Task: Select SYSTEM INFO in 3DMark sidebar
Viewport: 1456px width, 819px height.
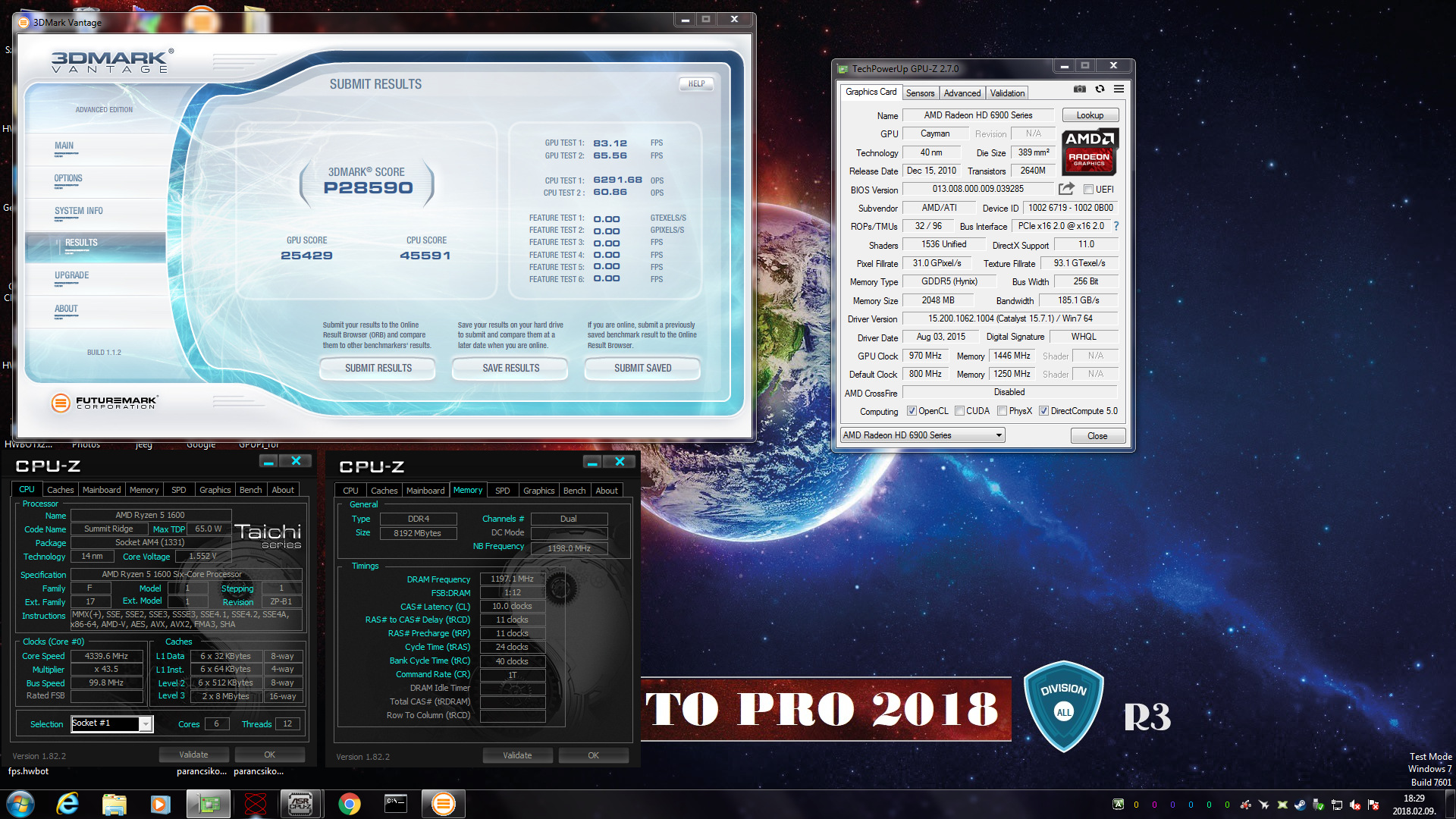Action: (x=96, y=215)
